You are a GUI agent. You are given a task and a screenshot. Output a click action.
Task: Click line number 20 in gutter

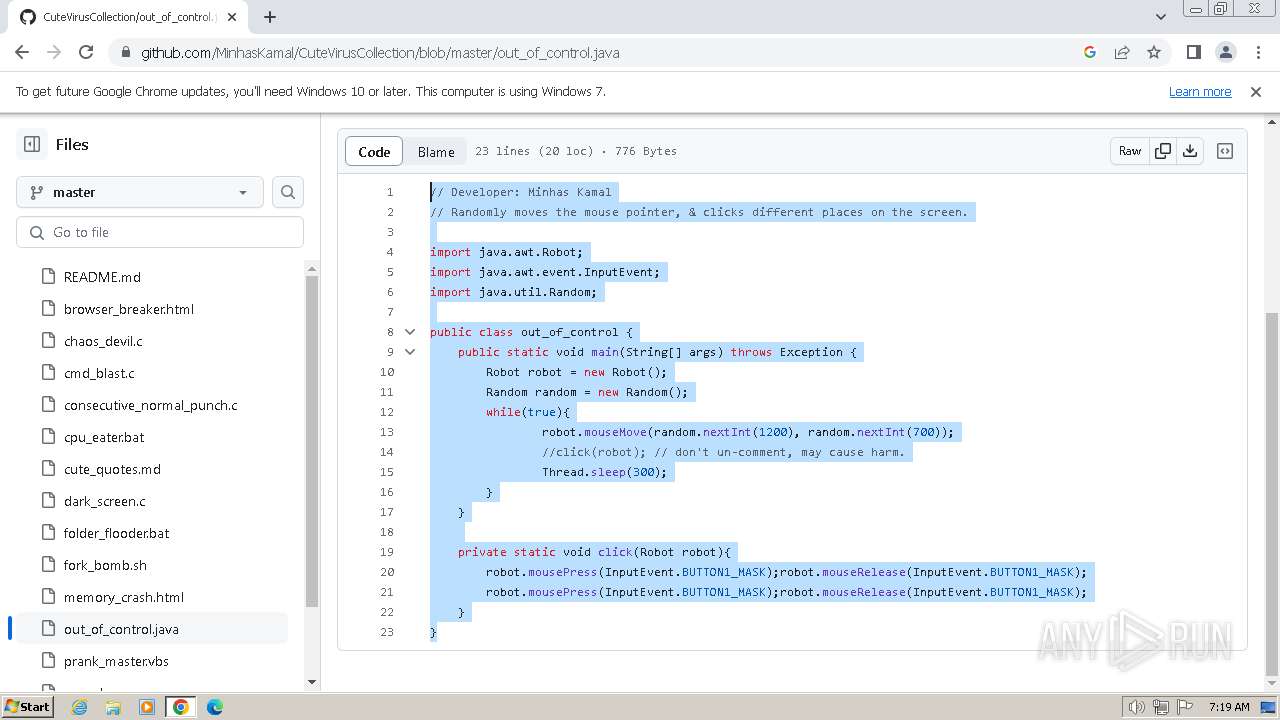387,572
